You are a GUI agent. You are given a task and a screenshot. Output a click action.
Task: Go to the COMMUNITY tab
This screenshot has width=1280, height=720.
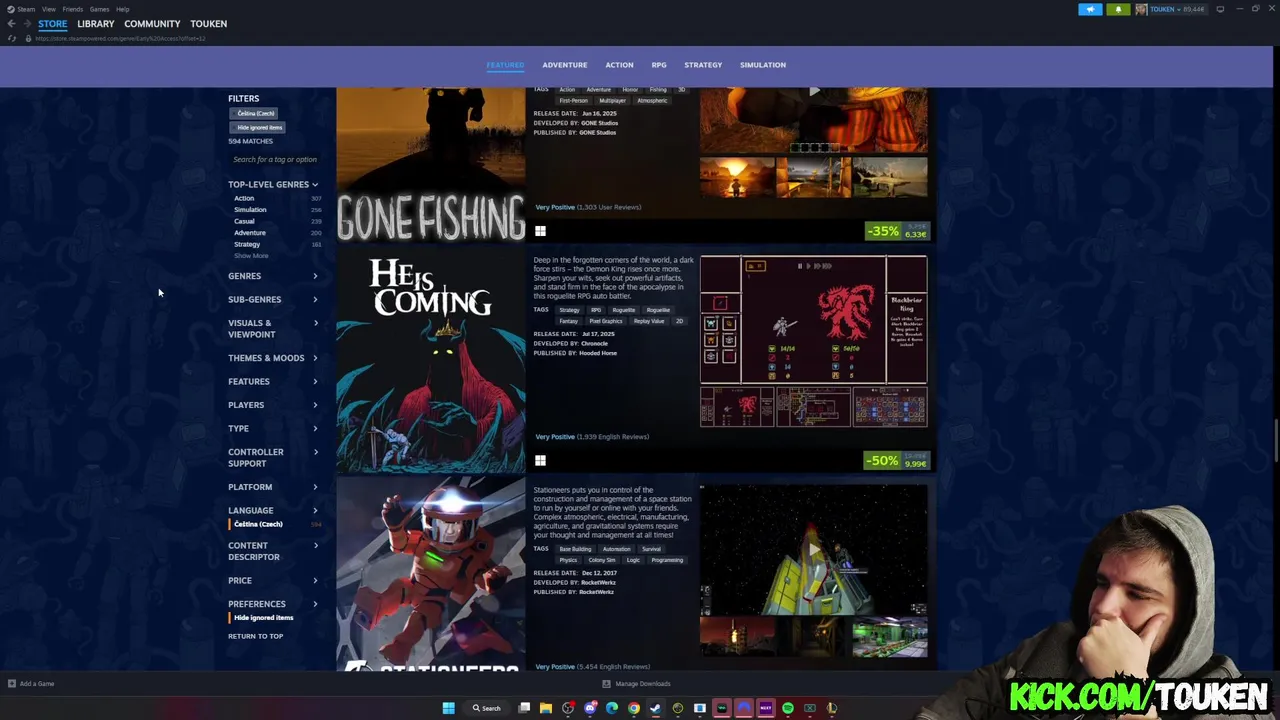[152, 24]
